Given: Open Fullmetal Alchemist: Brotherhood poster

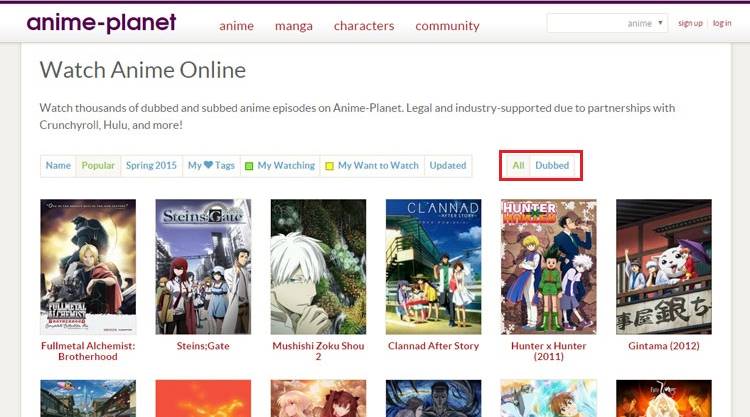Looking at the screenshot, I should [x=88, y=267].
